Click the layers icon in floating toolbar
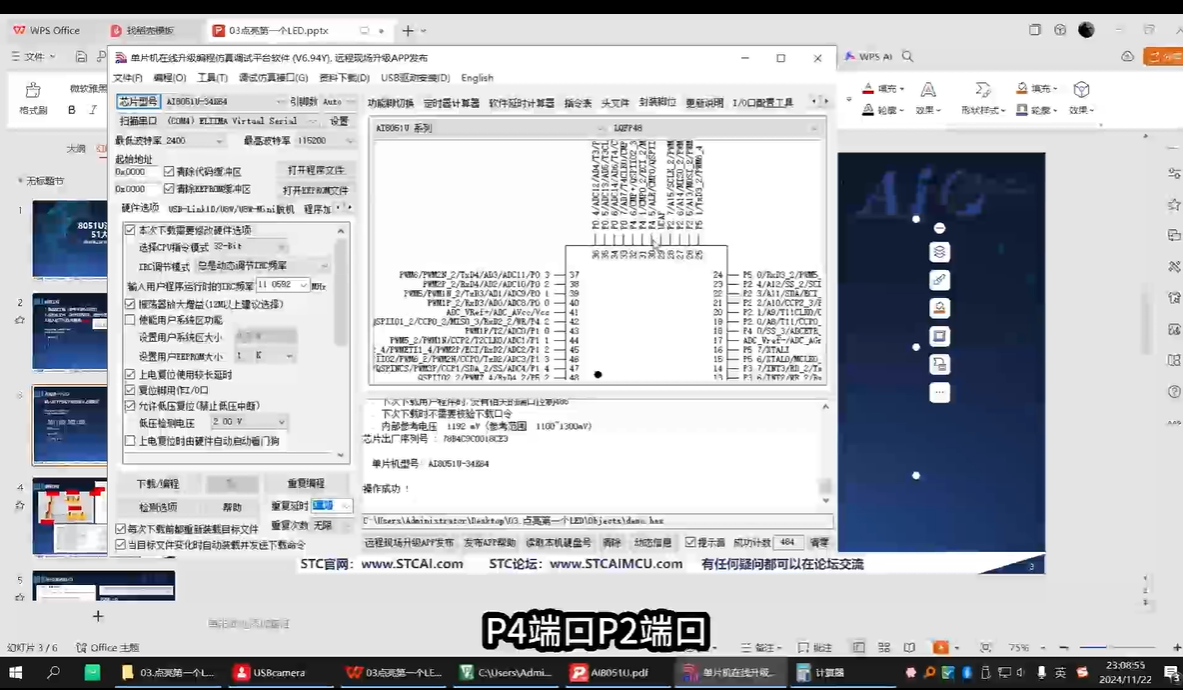Screen dimensions: 1183x690 (939, 252)
